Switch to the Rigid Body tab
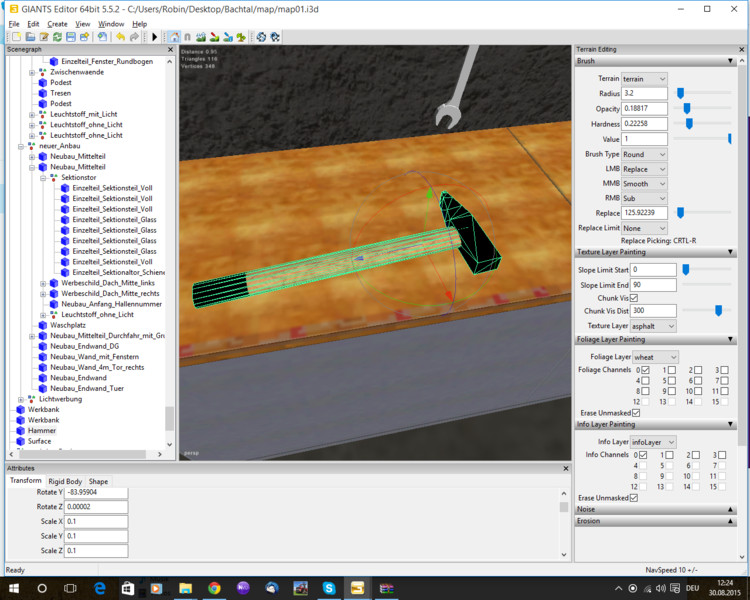Image resolution: width=750 pixels, height=600 pixels. coord(65,481)
